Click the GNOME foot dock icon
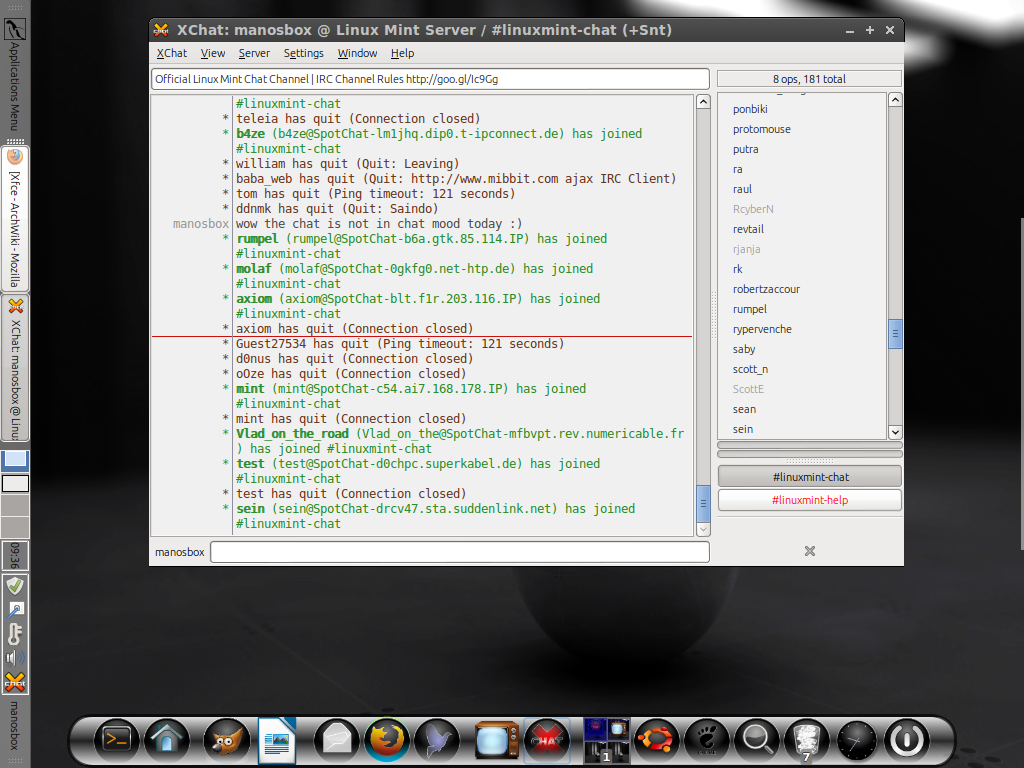 pyautogui.click(x=707, y=741)
